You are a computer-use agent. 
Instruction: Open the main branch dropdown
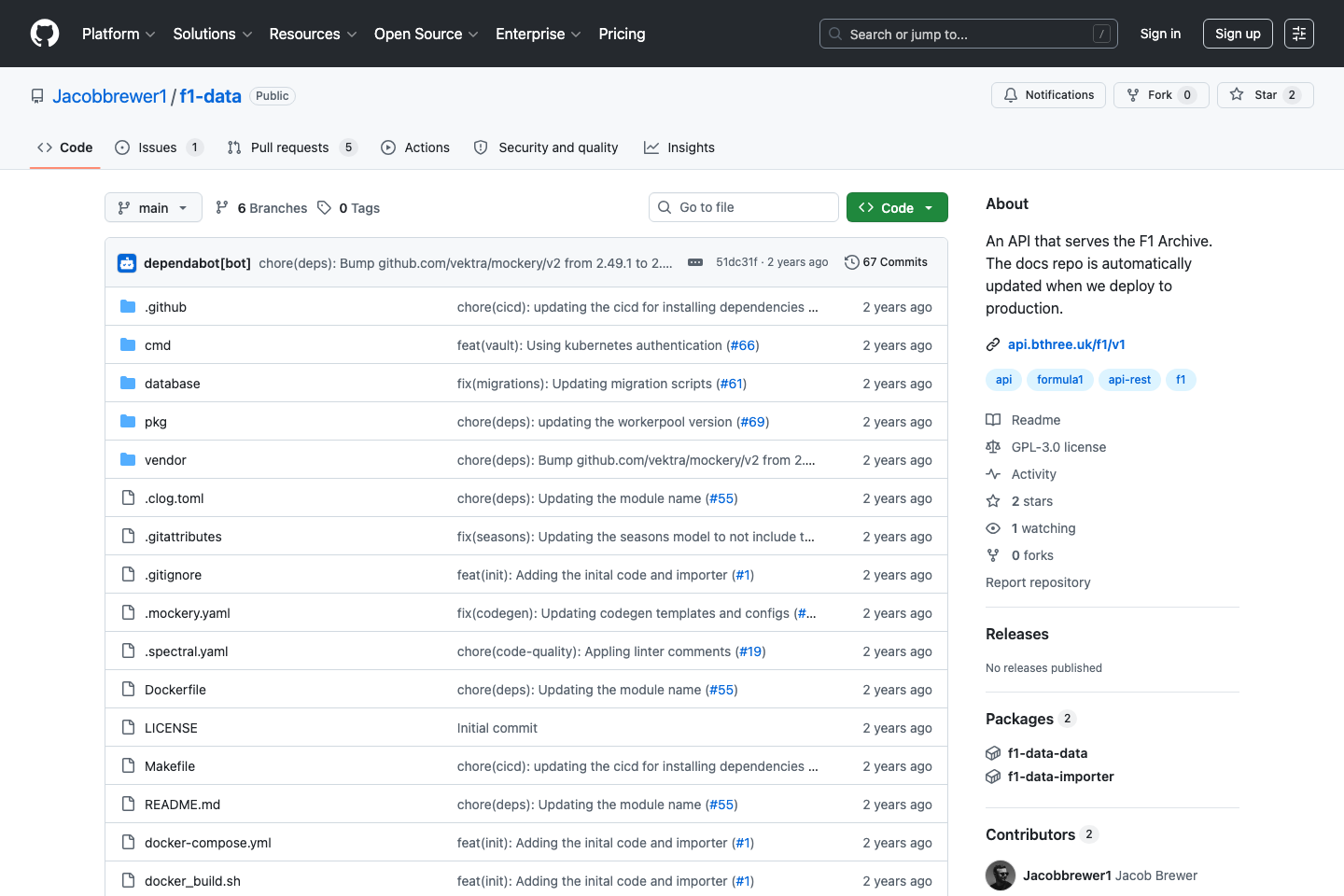point(152,207)
